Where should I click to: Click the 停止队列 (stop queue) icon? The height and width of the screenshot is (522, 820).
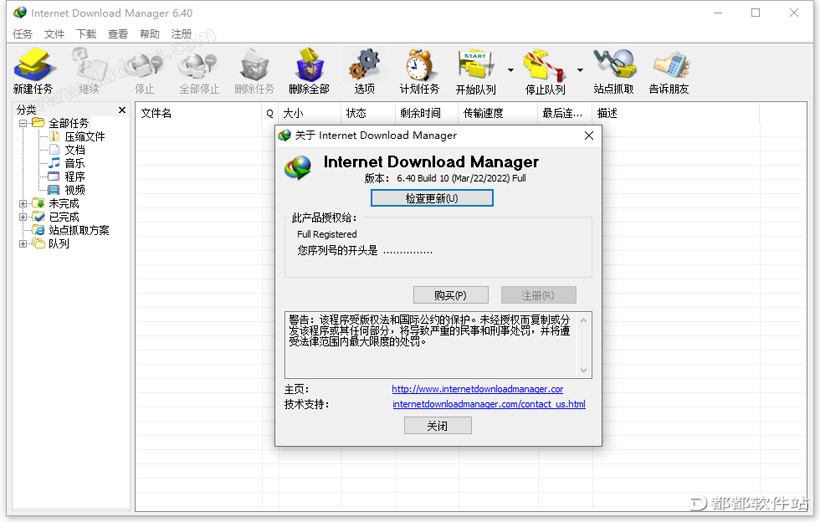tap(545, 72)
